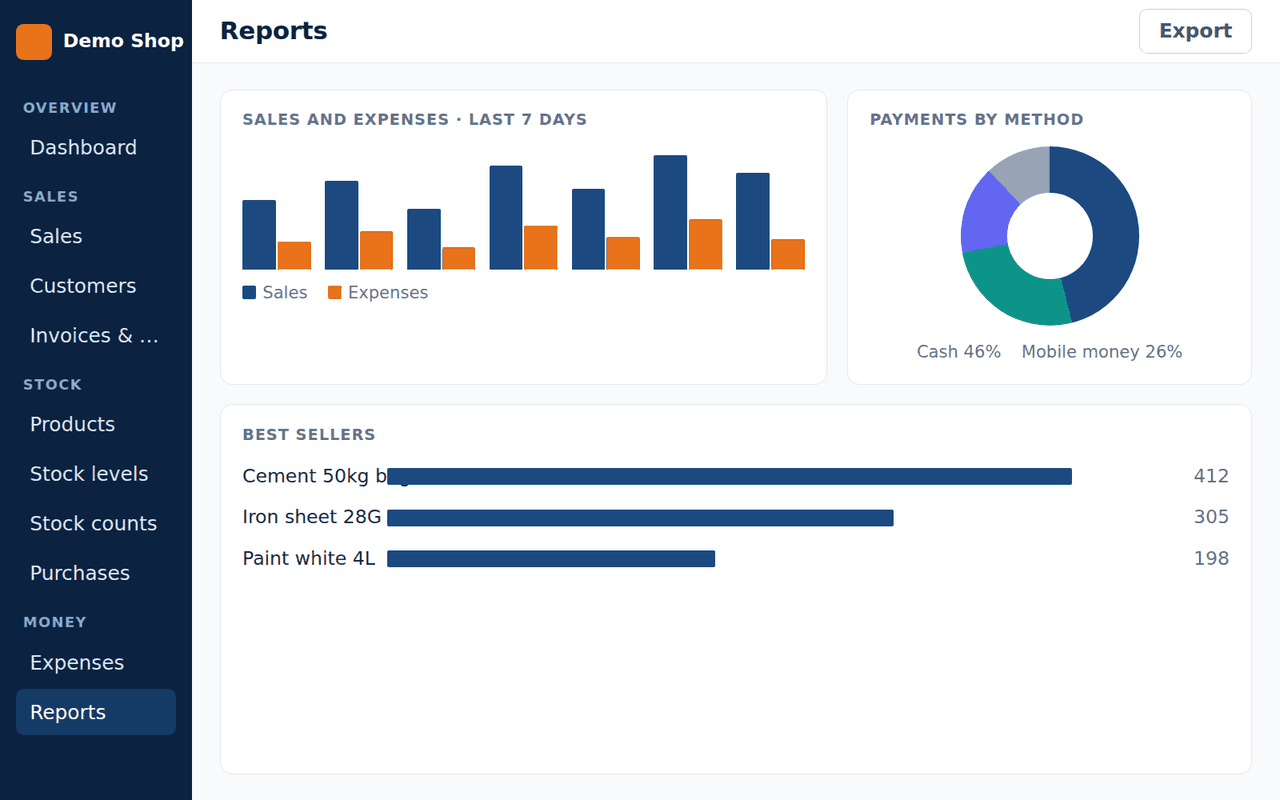The image size is (1280, 800).
Task: Click the value 305 in Best Sellers
Action: (x=1211, y=517)
